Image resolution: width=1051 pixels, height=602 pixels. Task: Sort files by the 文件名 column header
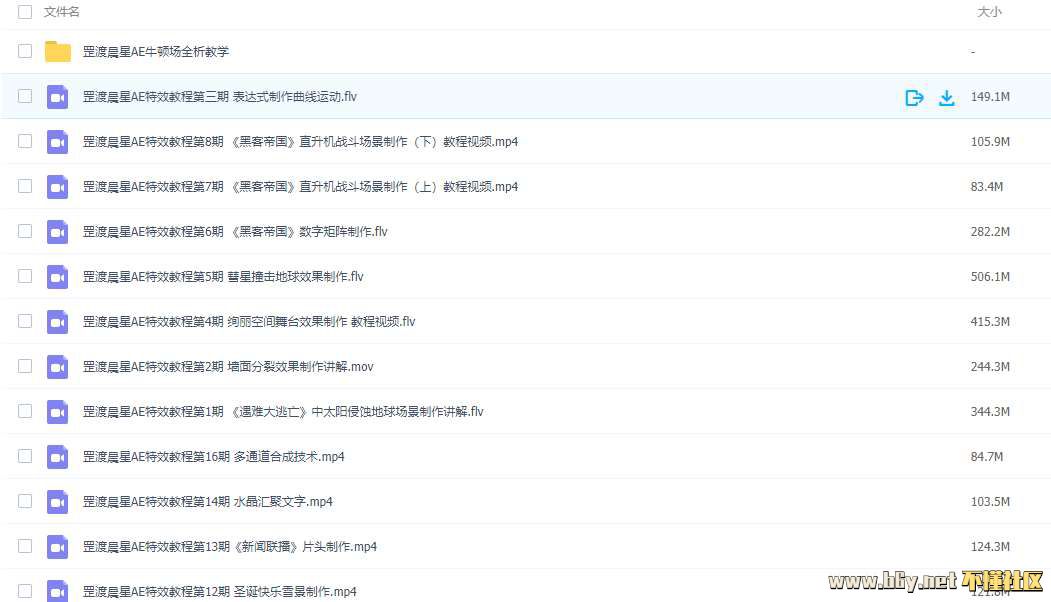coord(62,12)
